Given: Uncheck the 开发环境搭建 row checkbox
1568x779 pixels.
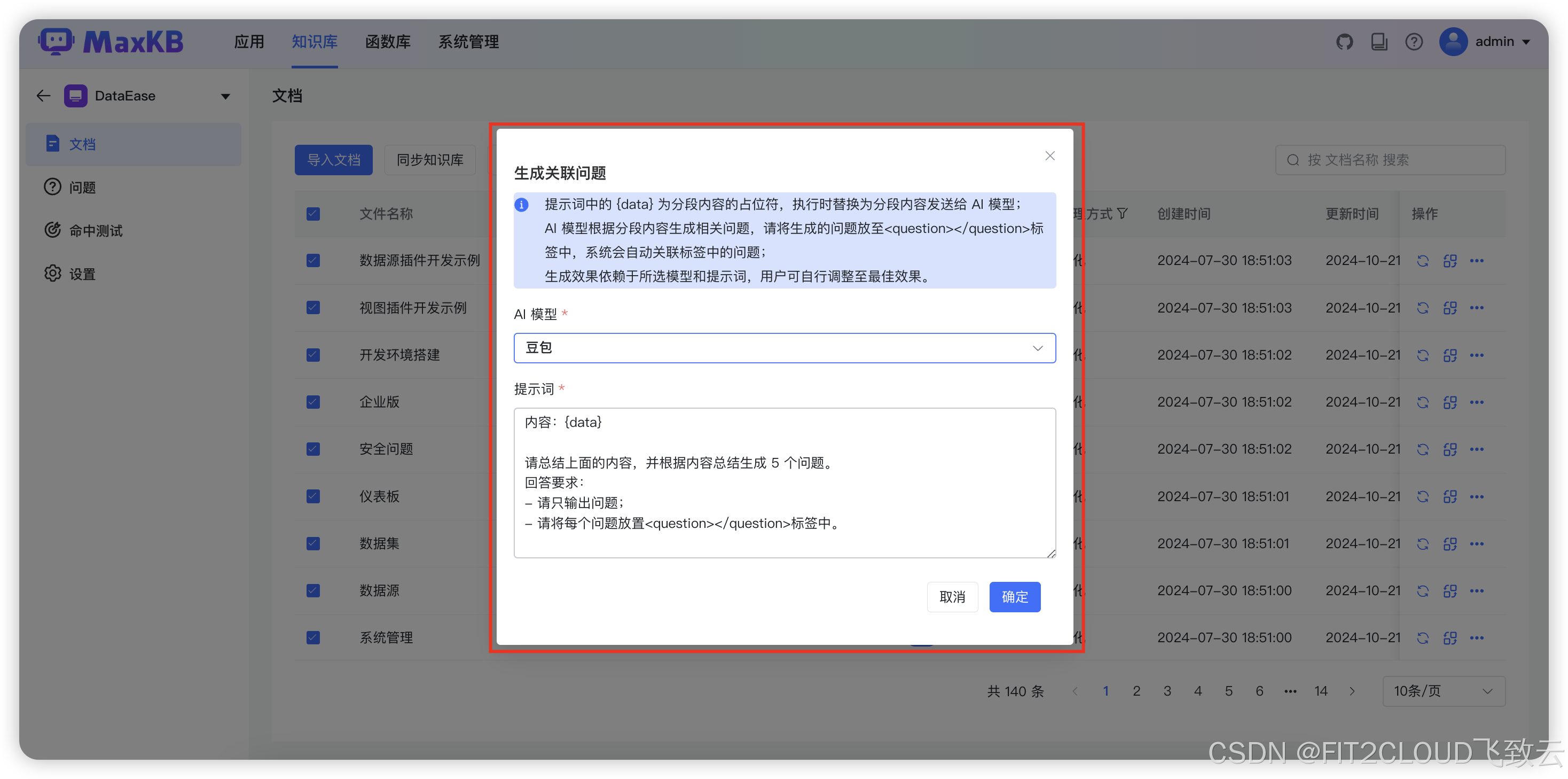Looking at the screenshot, I should pos(313,354).
